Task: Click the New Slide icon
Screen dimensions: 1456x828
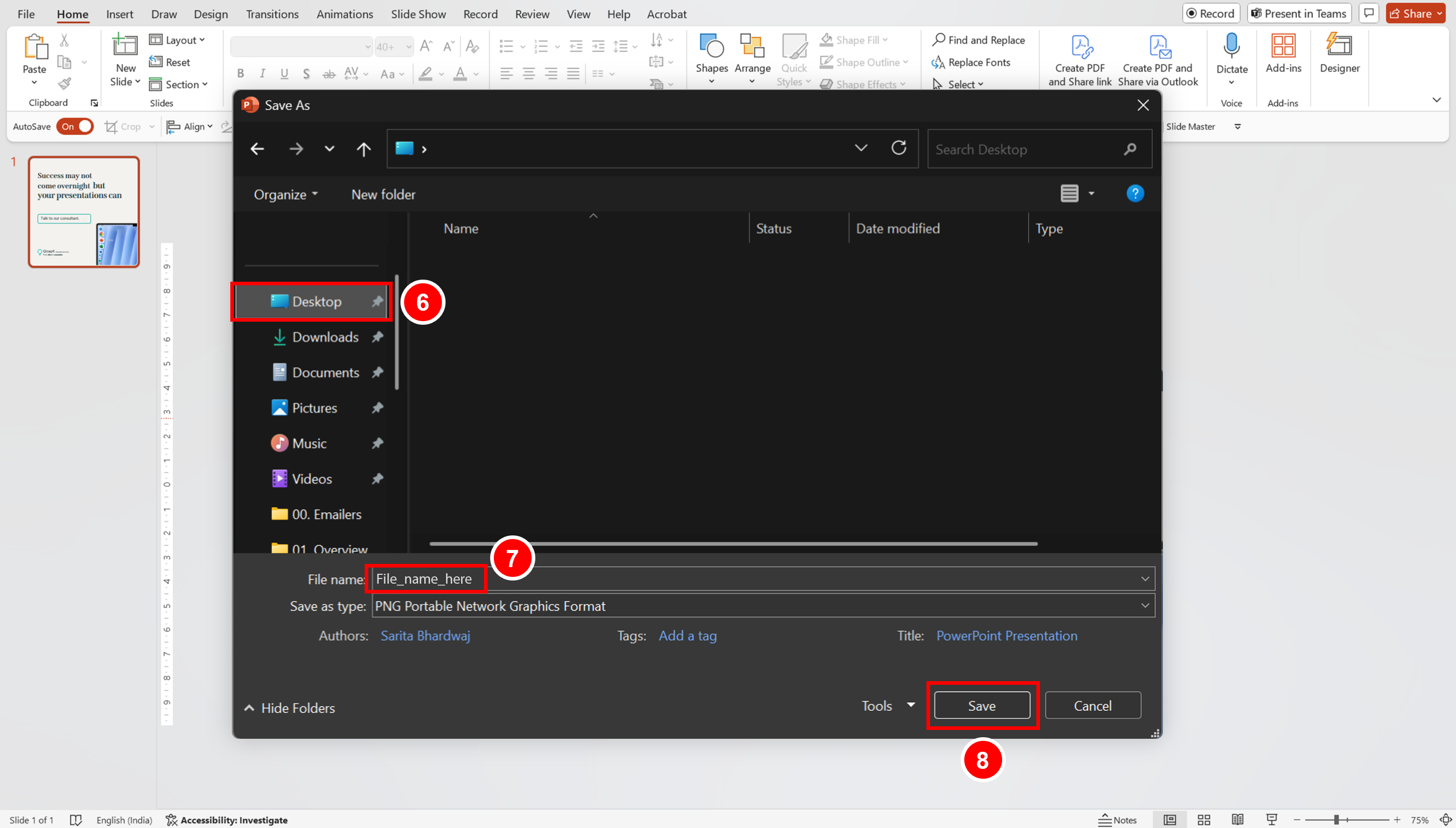Action: (x=124, y=46)
